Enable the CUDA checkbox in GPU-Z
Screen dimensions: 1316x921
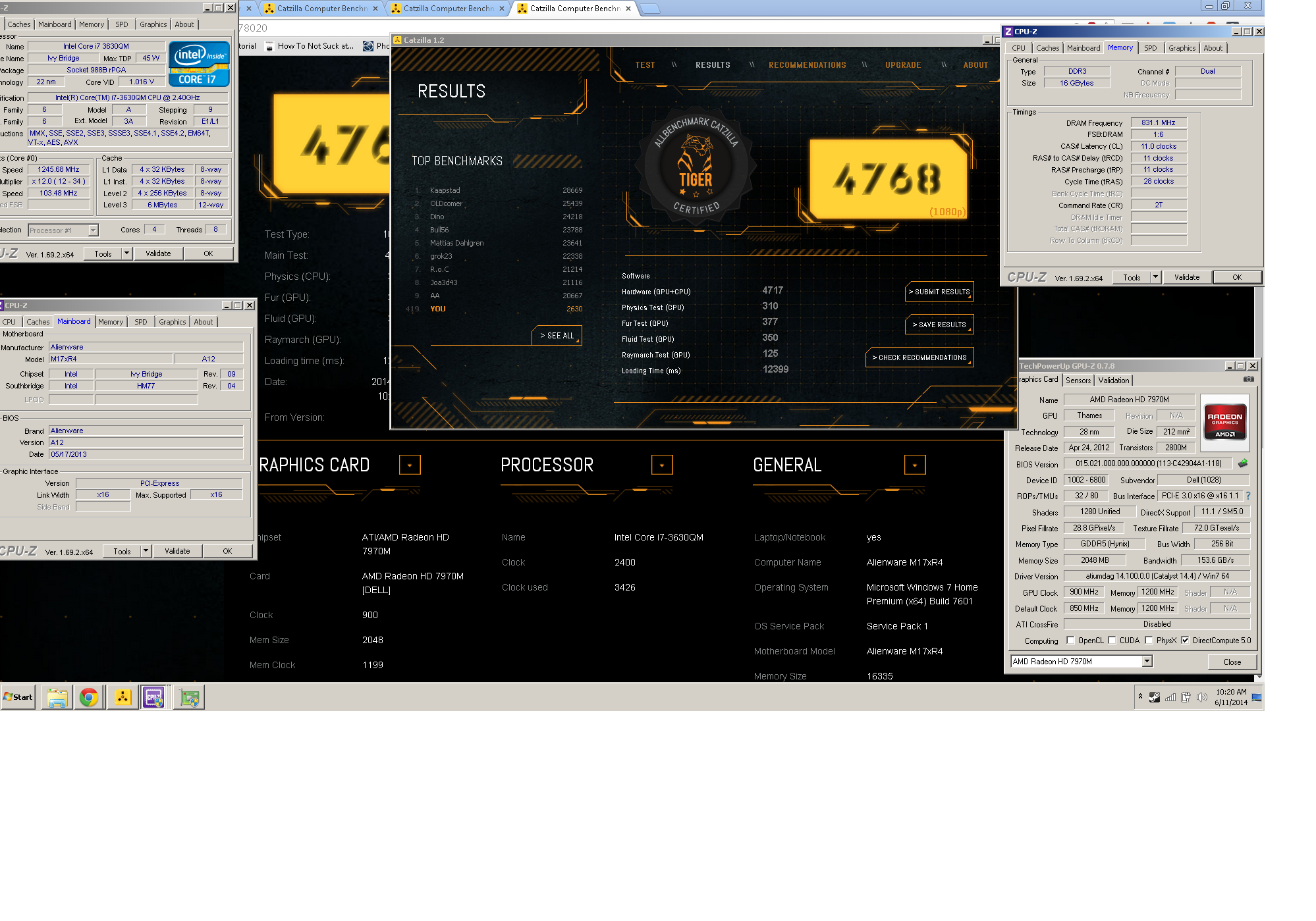1112,640
